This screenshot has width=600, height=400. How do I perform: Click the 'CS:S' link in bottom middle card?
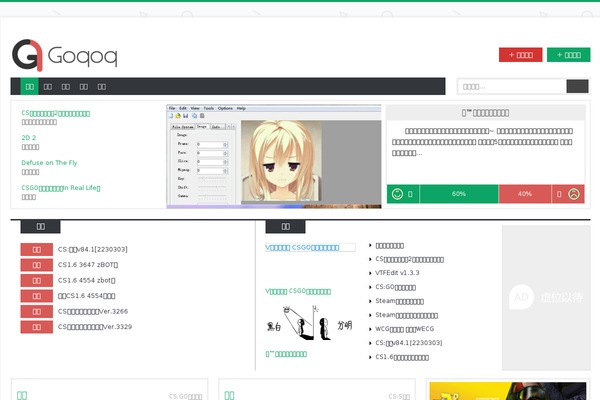pos(399,397)
